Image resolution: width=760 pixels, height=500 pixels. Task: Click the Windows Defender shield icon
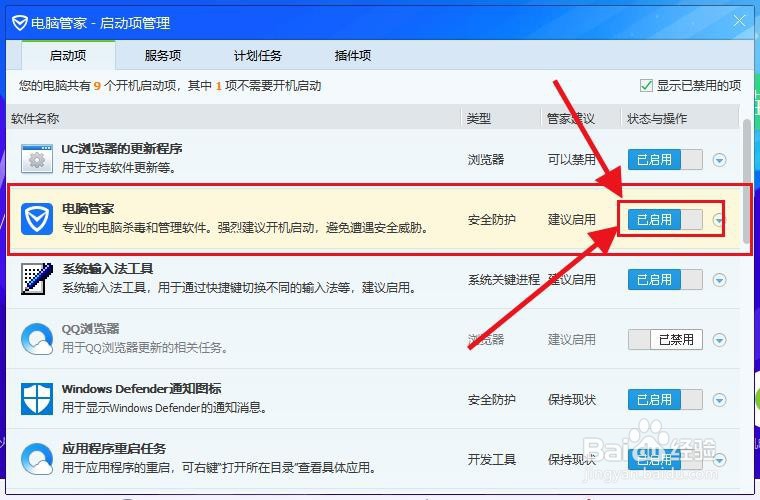(x=37, y=399)
